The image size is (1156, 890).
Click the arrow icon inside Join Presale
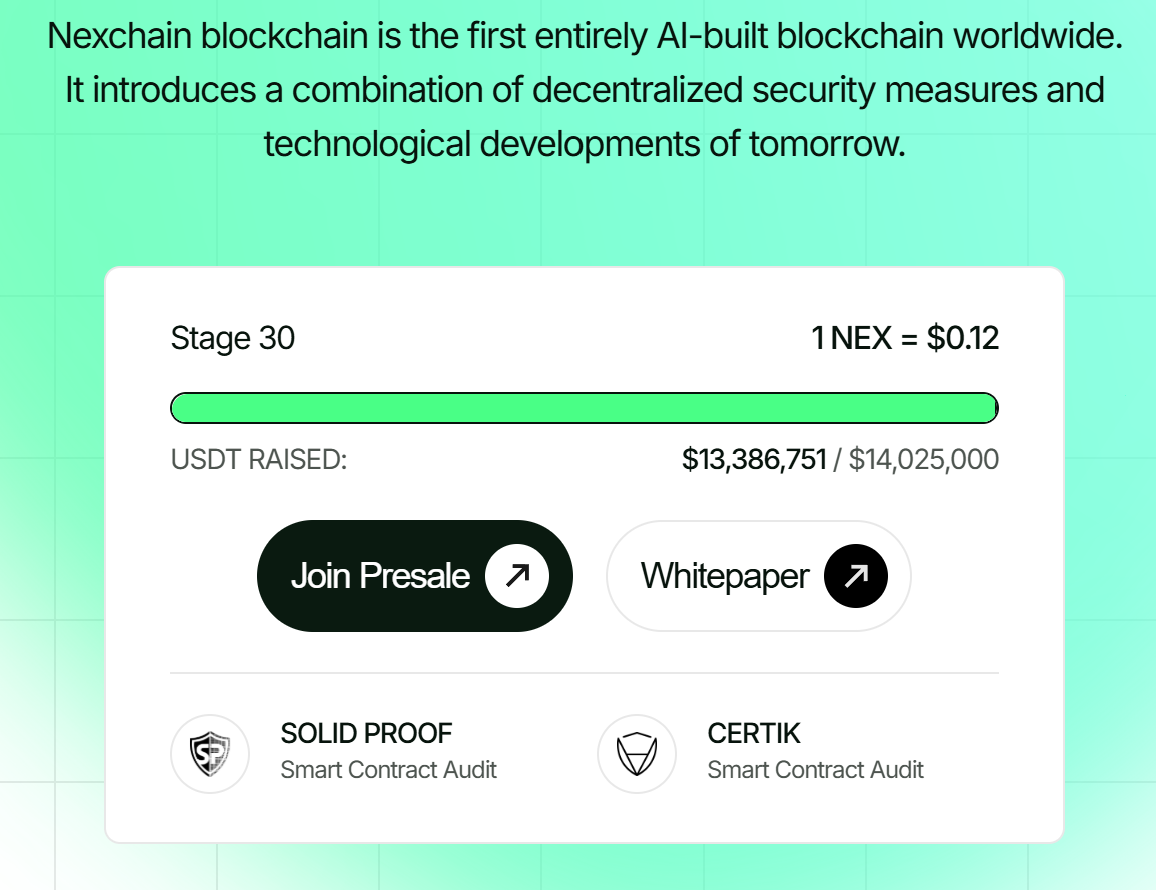click(517, 576)
